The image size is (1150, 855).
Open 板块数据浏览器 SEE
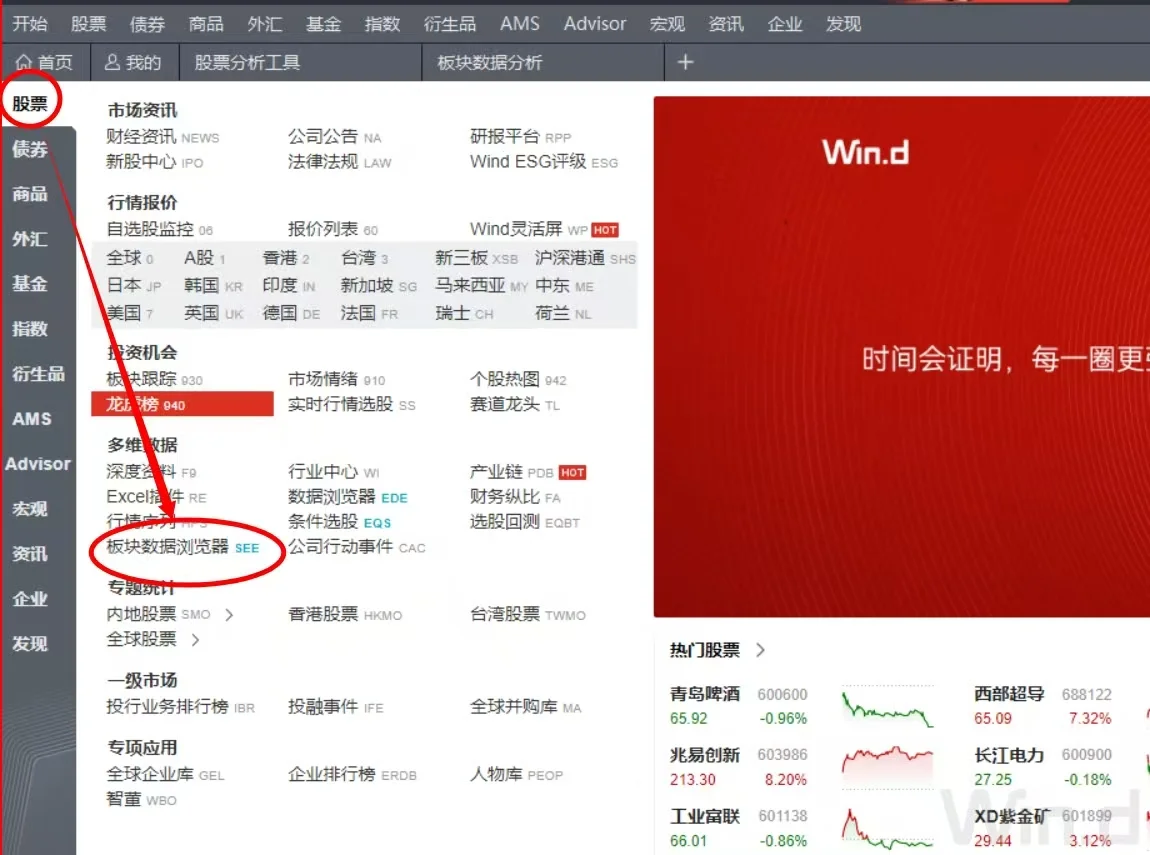tap(183, 547)
